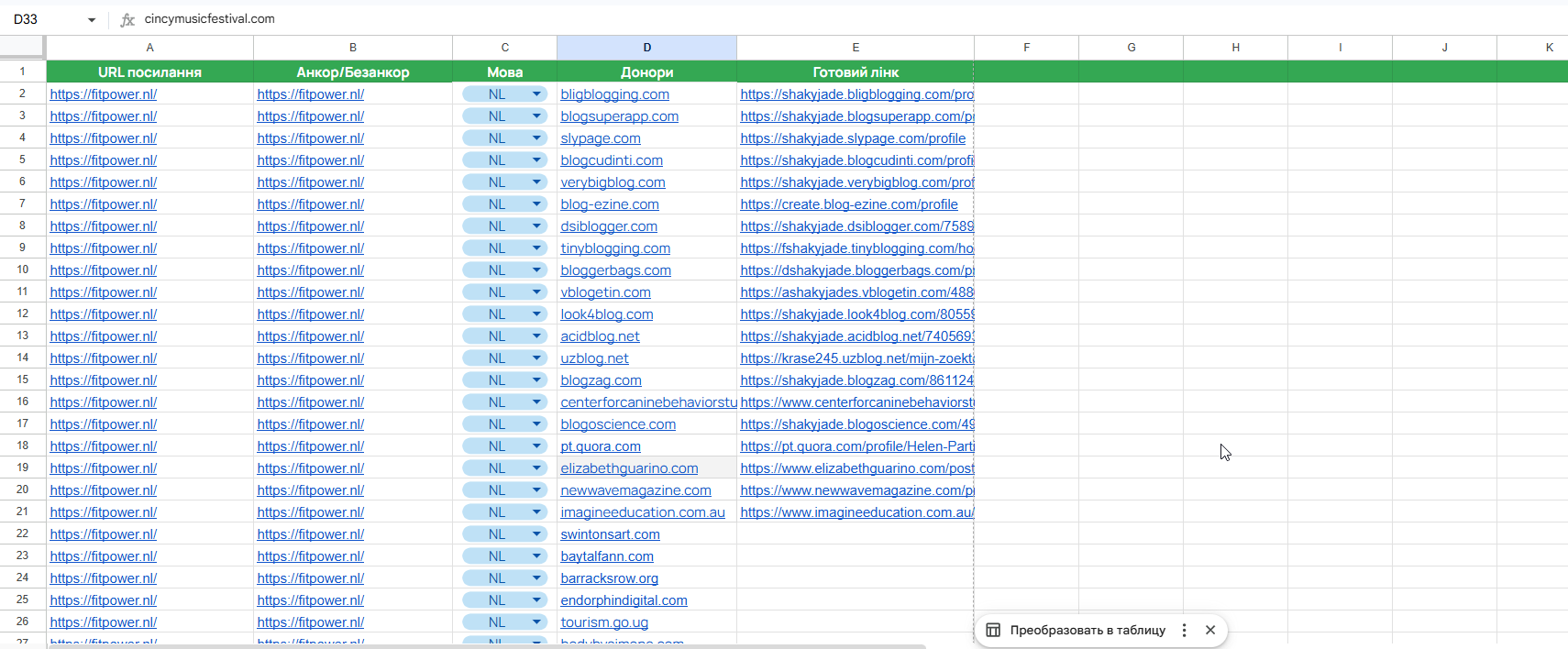Screen dimensions: 1568x649
Task: Open the swintonsart.com link
Action: pos(610,534)
